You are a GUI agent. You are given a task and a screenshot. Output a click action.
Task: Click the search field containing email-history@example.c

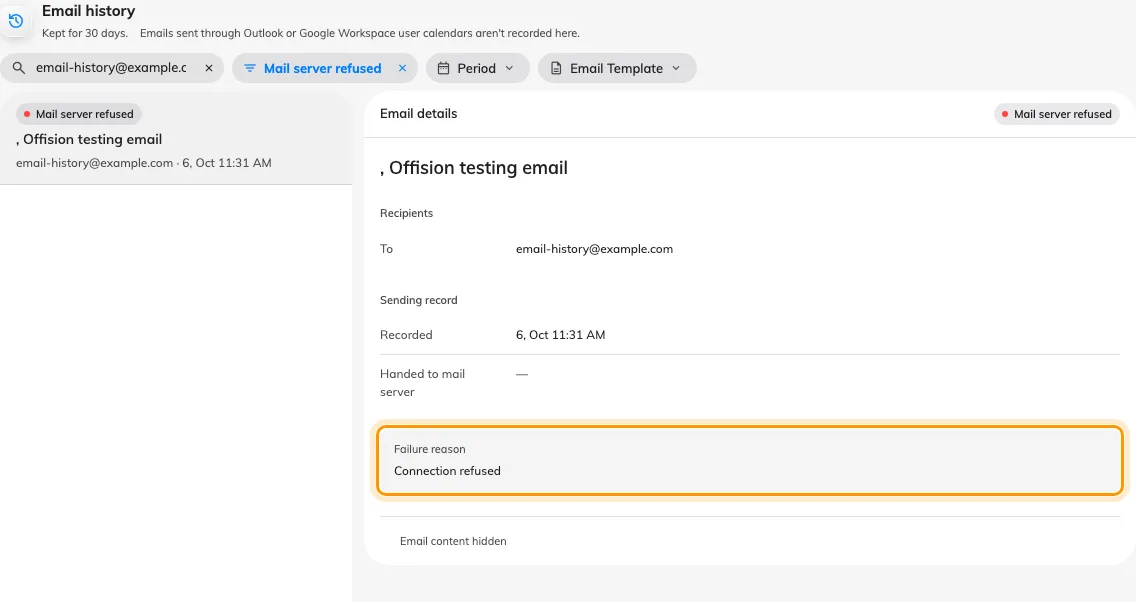pyautogui.click(x=111, y=68)
